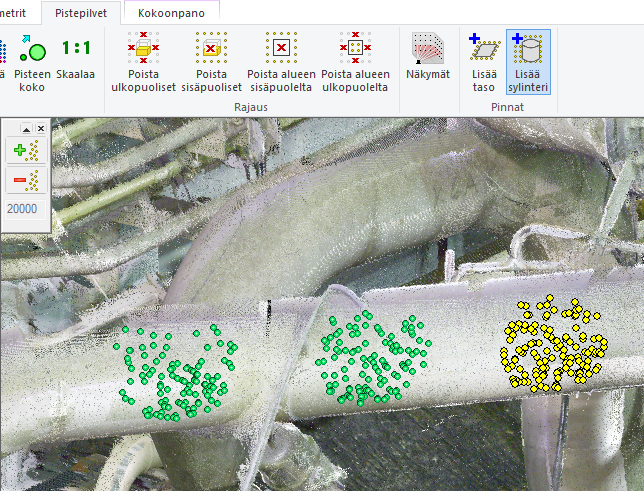Choose Poista alueen ulkopuolelta tool
644x491 pixels.
click(x=355, y=62)
